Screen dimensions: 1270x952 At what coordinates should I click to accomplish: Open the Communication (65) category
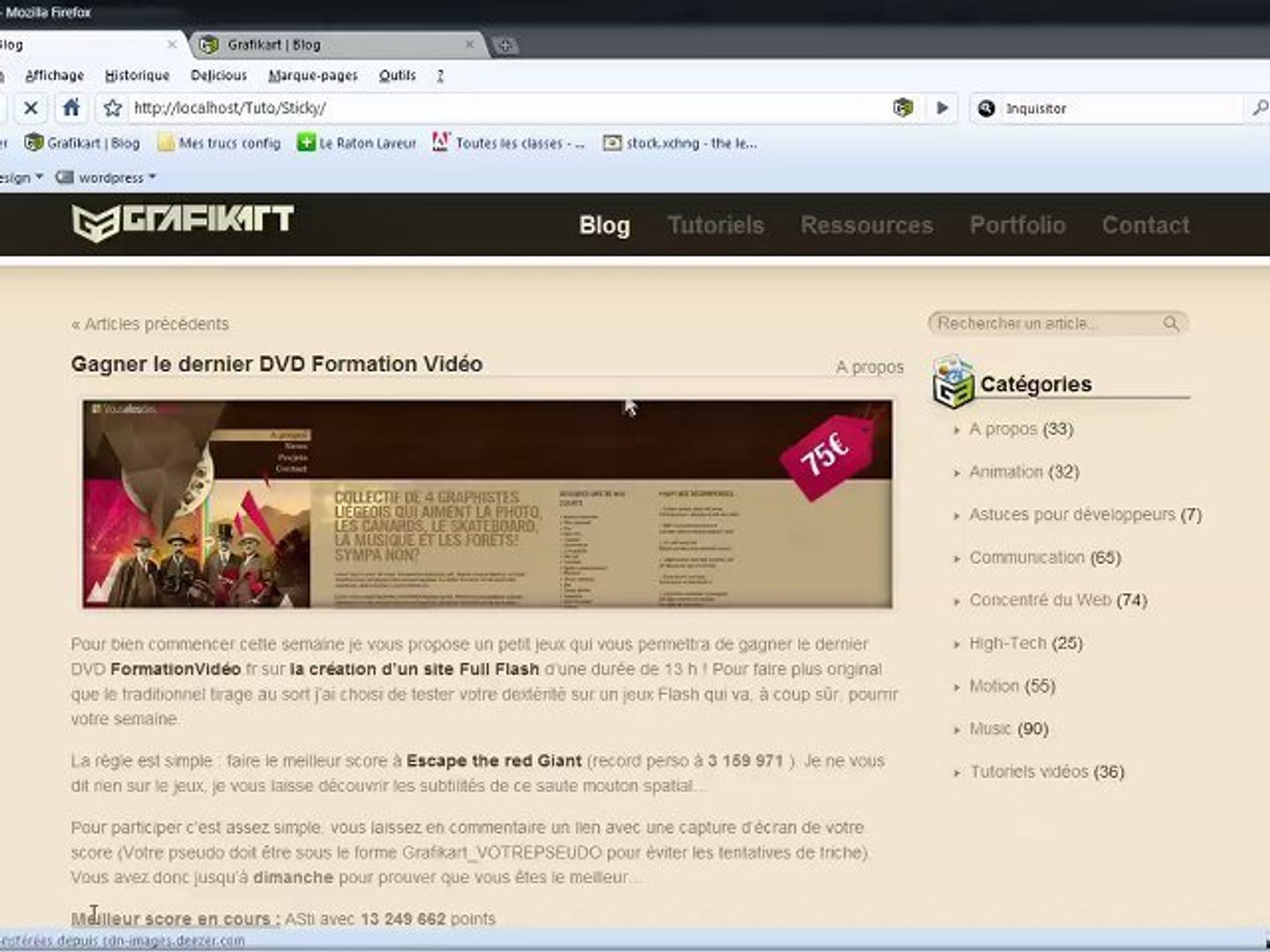pyautogui.click(x=1045, y=557)
